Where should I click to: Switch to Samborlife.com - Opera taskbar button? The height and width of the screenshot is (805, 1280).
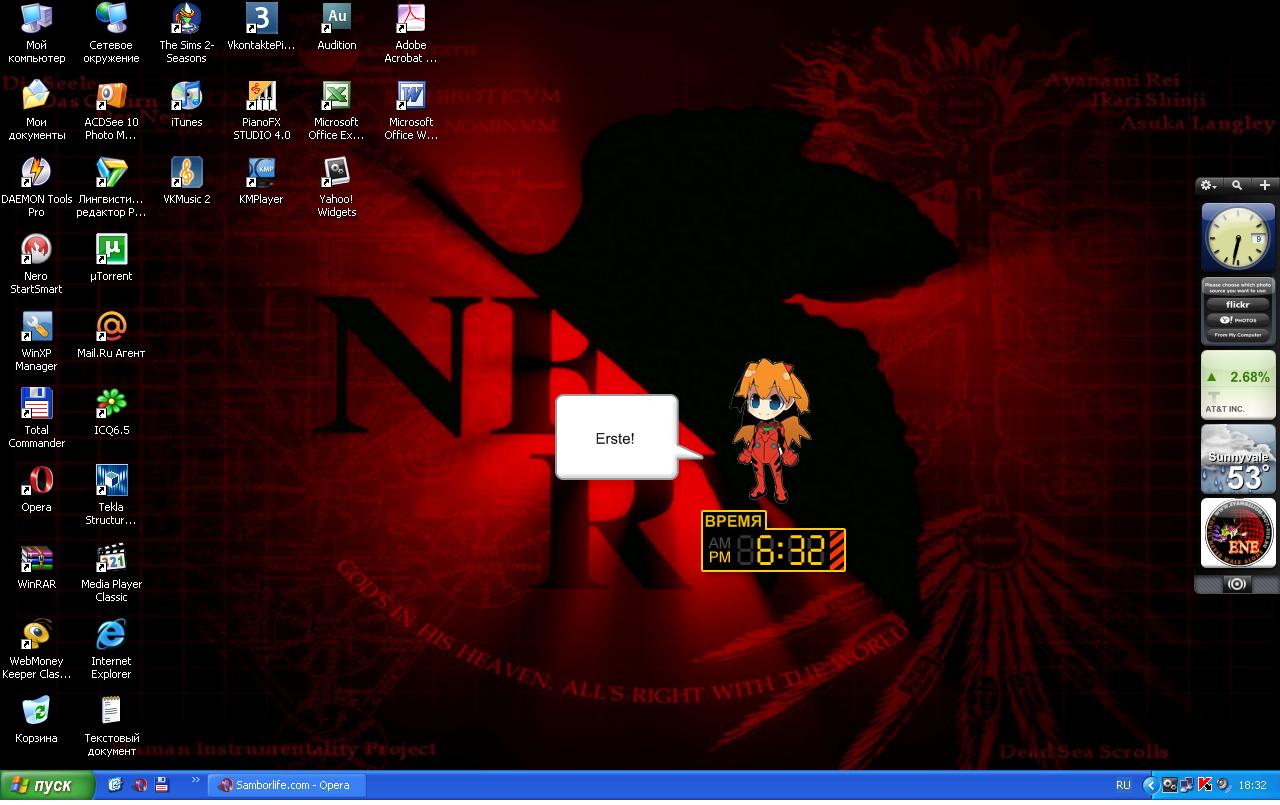click(286, 785)
